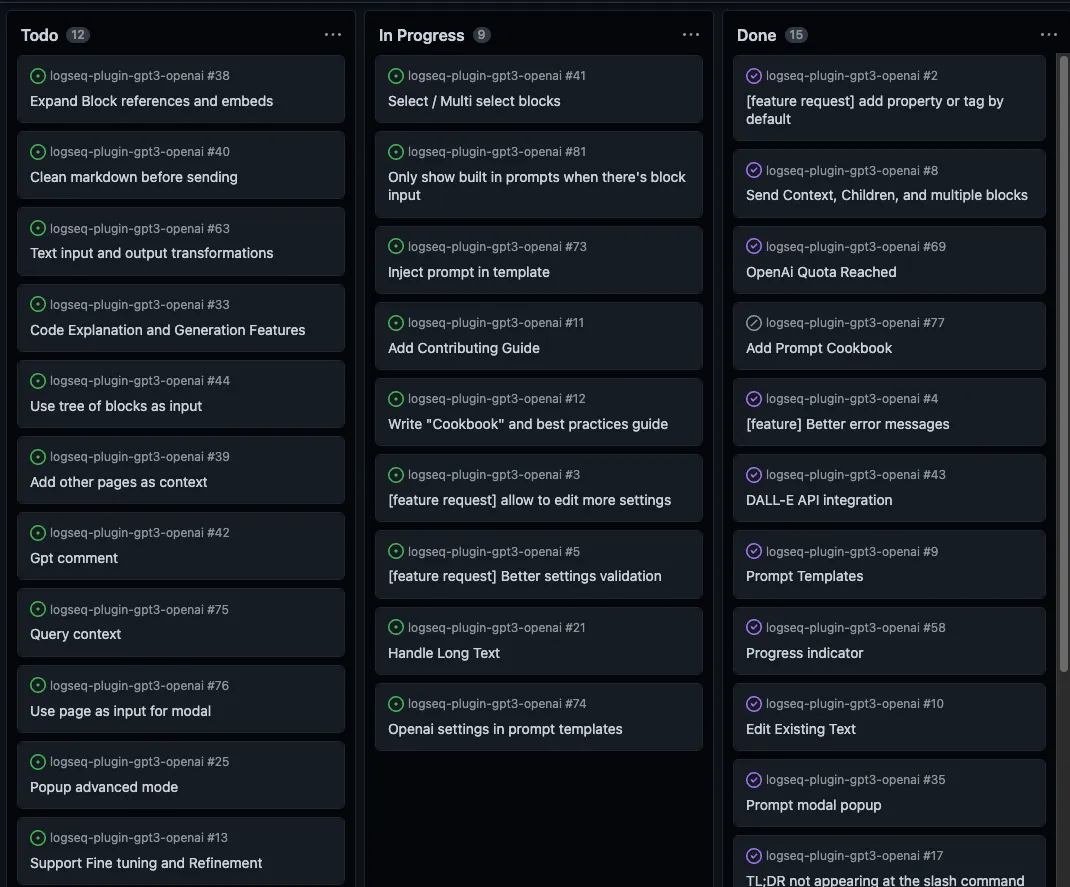
Task: Open 'Expand Block references and embeds' issue
Action: pos(151,101)
